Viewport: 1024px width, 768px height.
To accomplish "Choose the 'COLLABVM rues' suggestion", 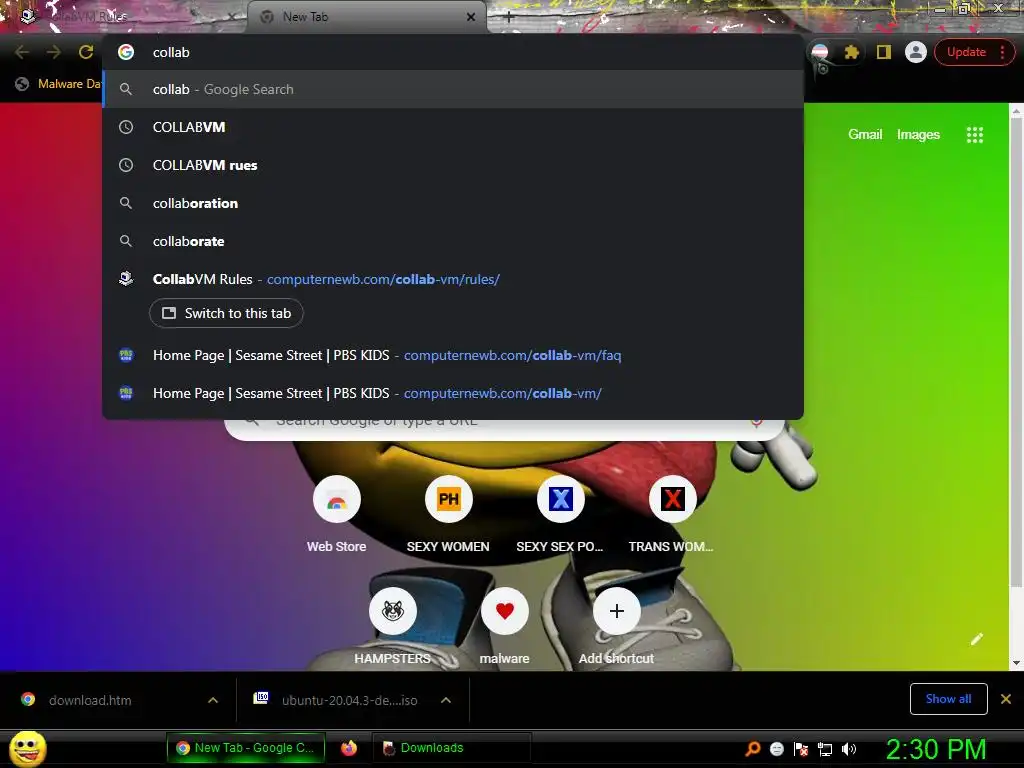I will [x=453, y=165].
